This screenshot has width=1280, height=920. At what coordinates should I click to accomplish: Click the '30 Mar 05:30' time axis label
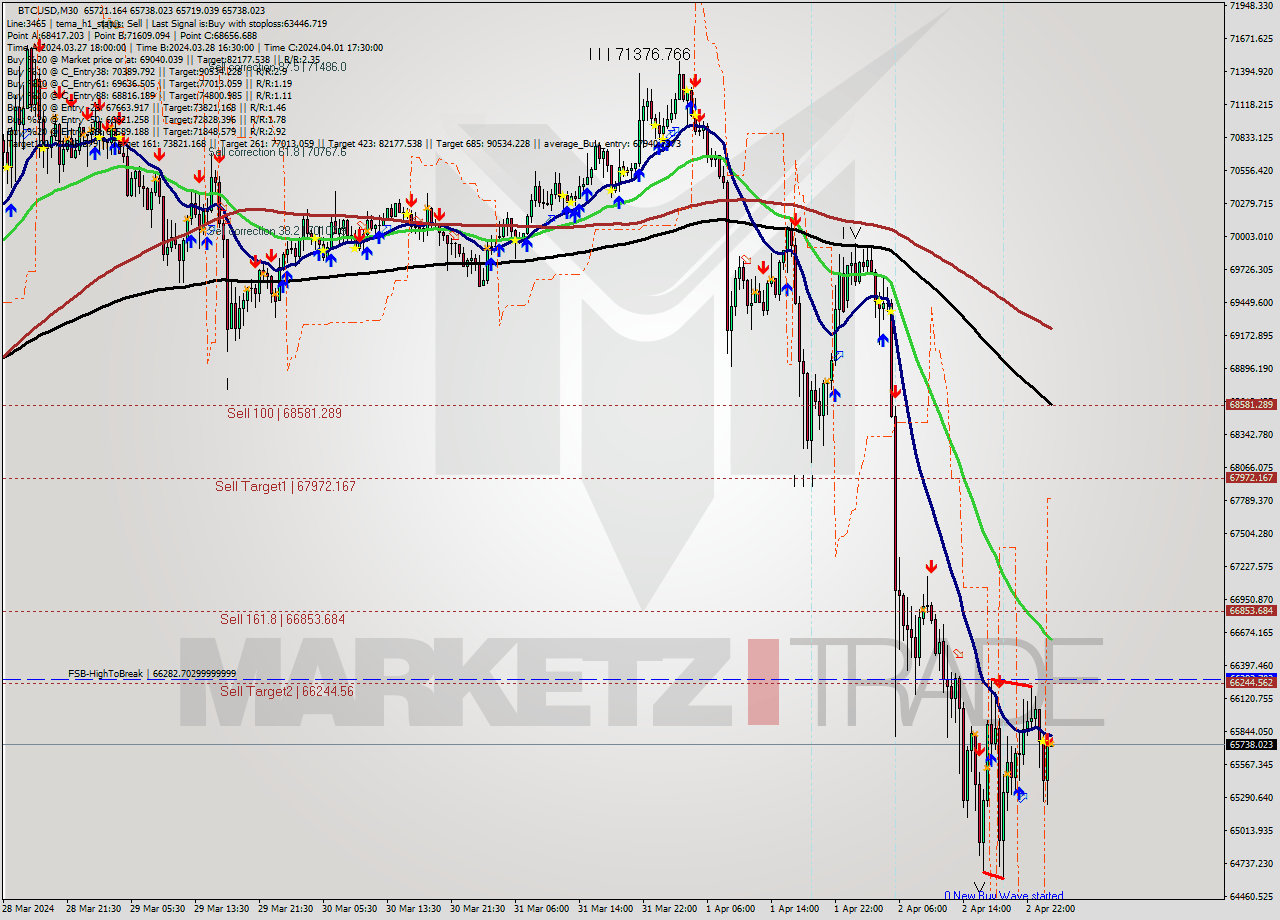pos(351,909)
